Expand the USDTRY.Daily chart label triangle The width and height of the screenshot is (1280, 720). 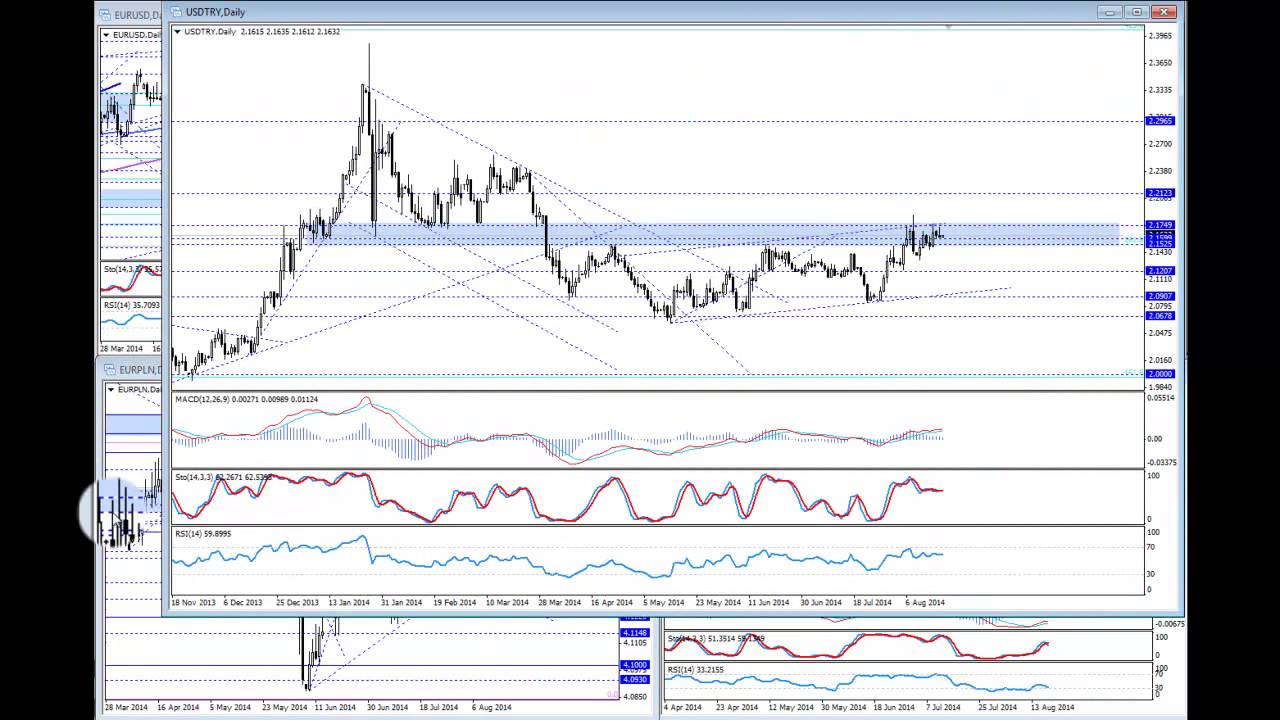[178, 32]
